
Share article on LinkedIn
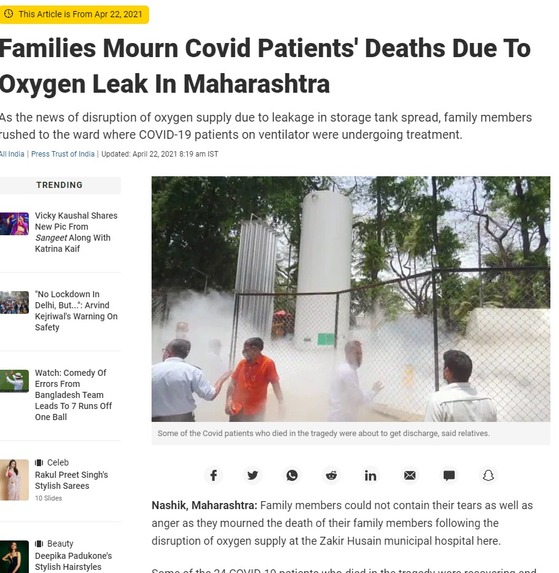[370, 475]
